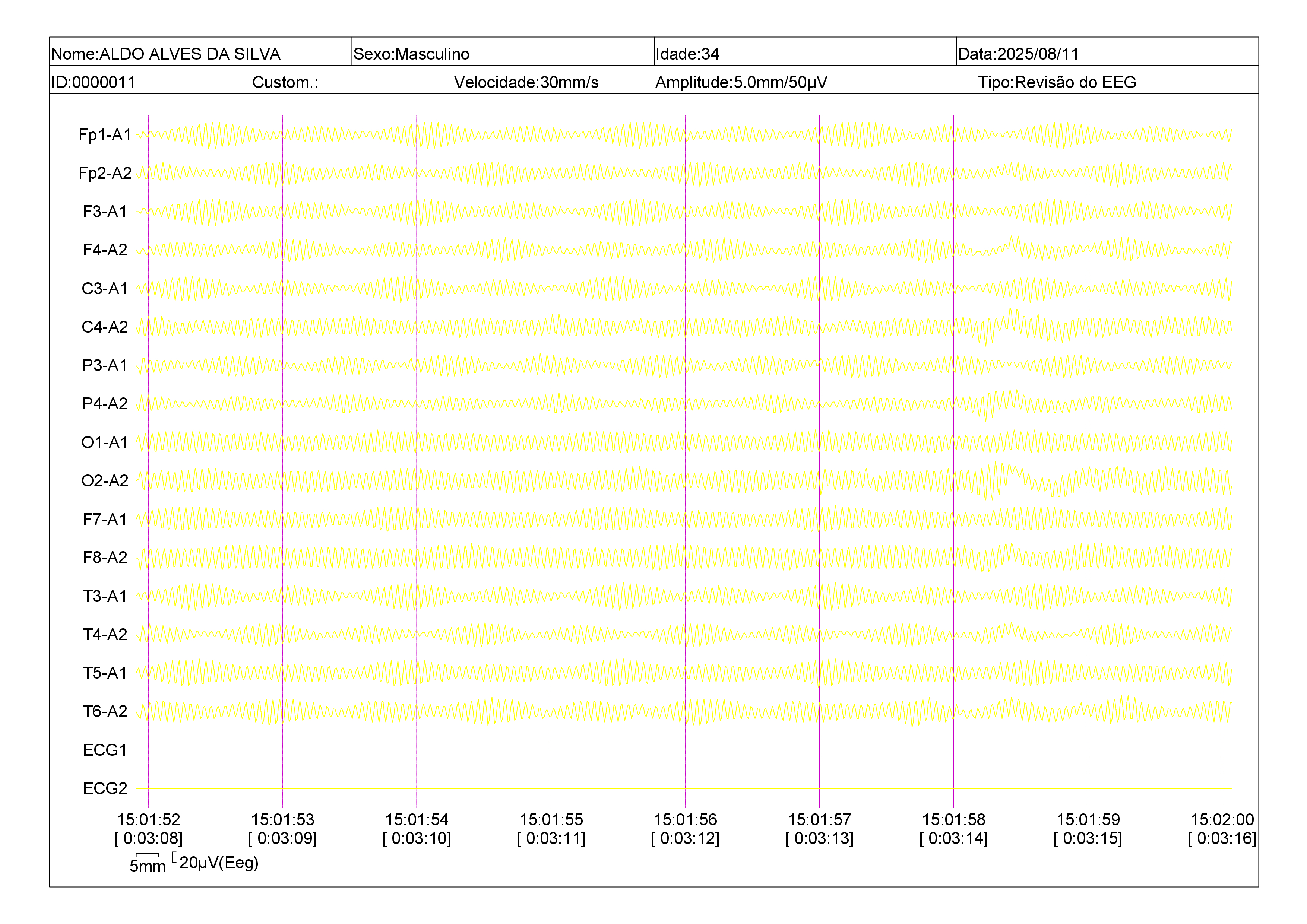This screenshot has width=1307, height=924.
Task: Select the C4-A2 channel label
Action: (105, 327)
